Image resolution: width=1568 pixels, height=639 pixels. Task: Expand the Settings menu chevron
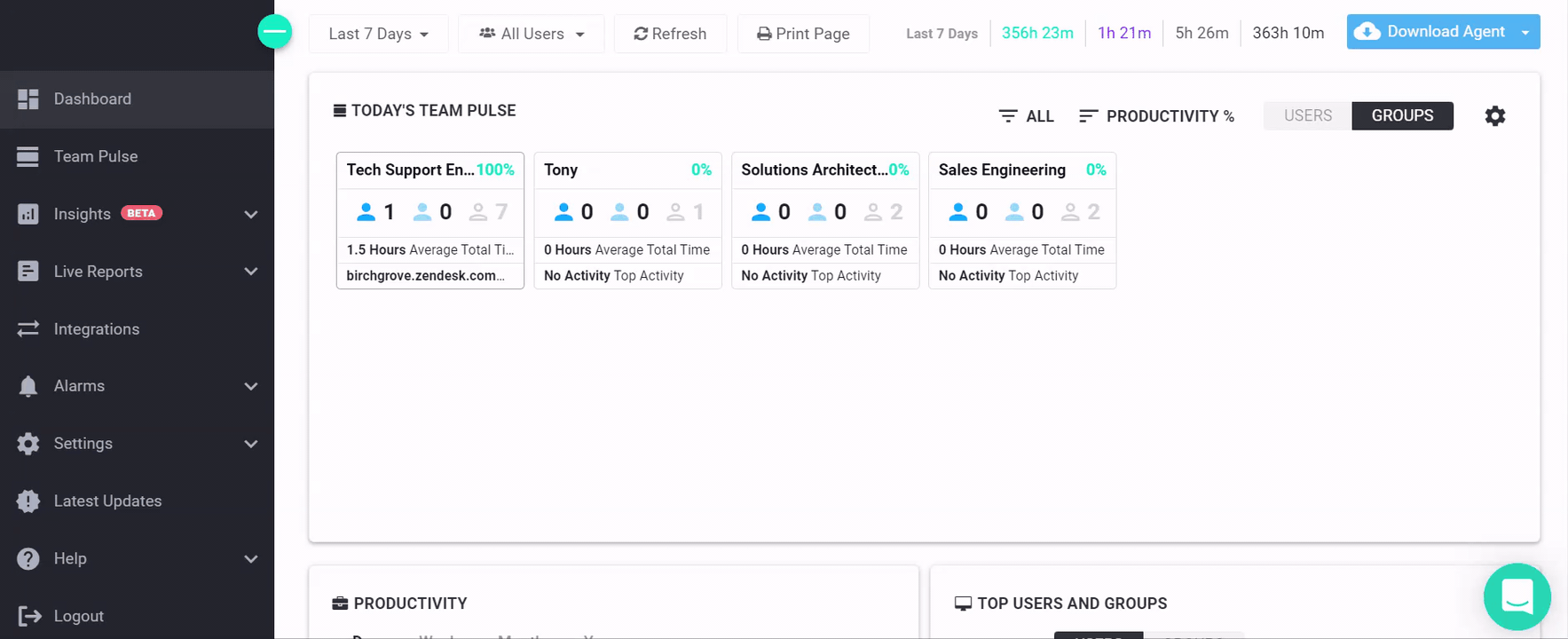(251, 444)
